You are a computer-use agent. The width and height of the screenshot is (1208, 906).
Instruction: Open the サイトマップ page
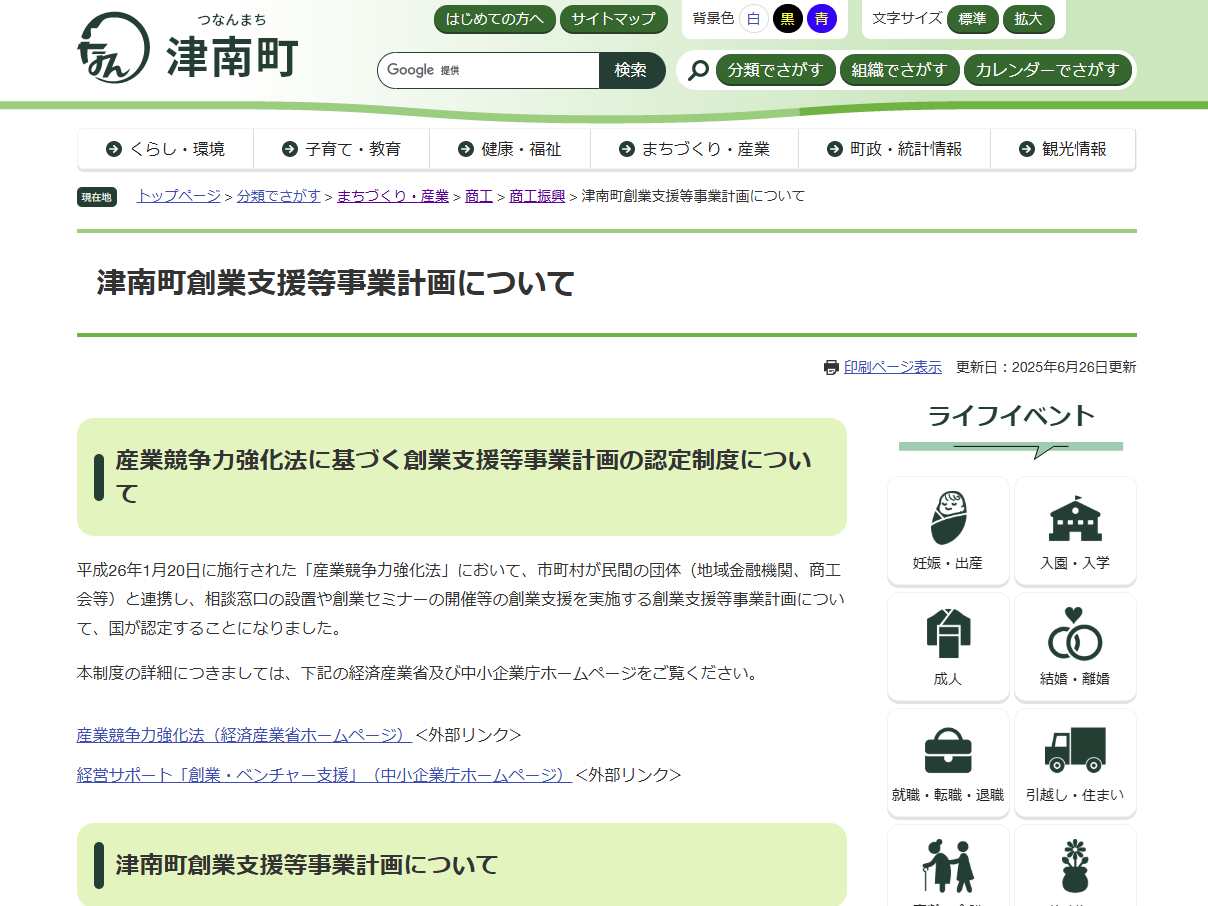pyautogui.click(x=613, y=19)
